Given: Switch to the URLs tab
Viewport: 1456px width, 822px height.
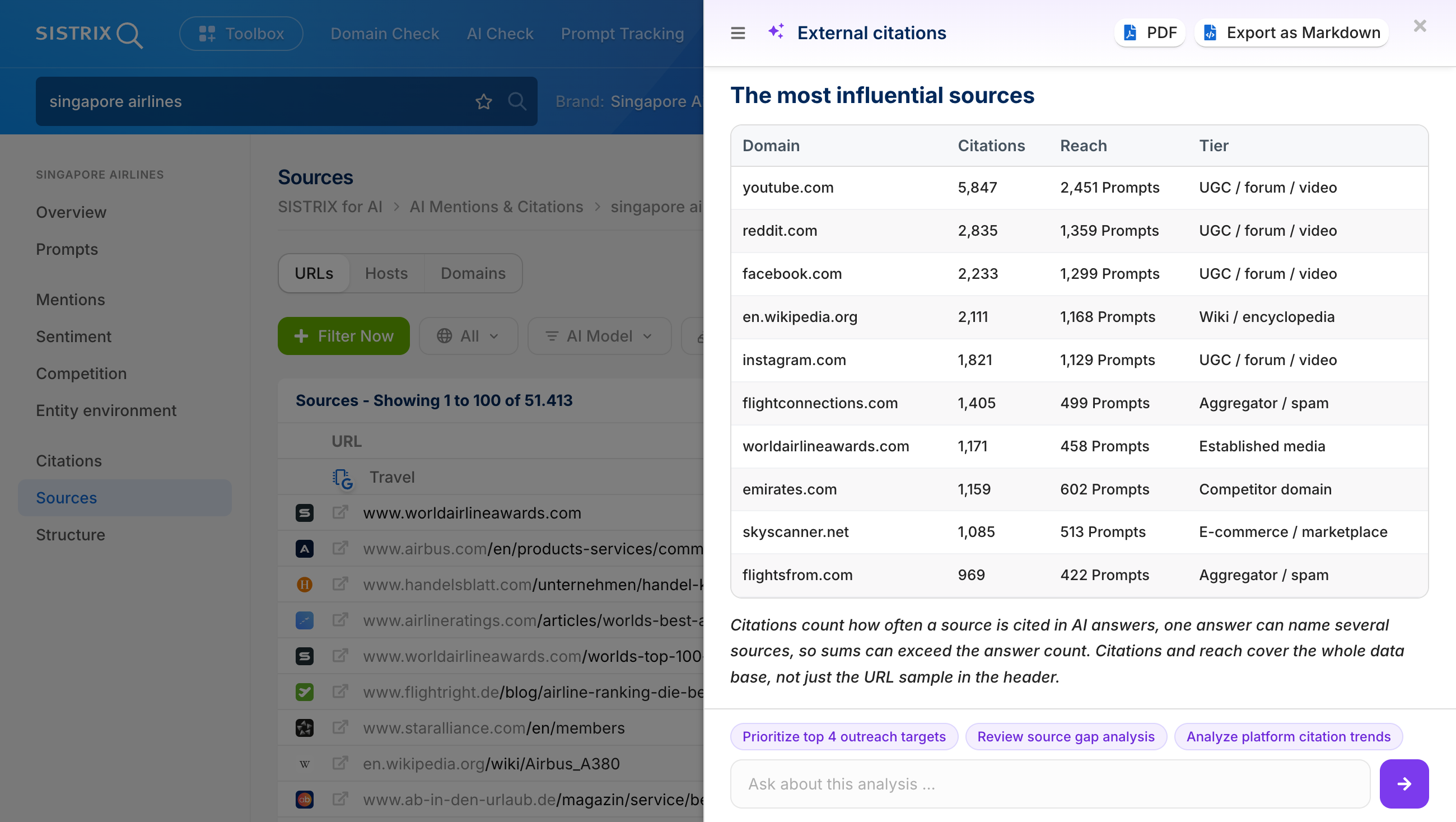Looking at the screenshot, I should point(314,273).
